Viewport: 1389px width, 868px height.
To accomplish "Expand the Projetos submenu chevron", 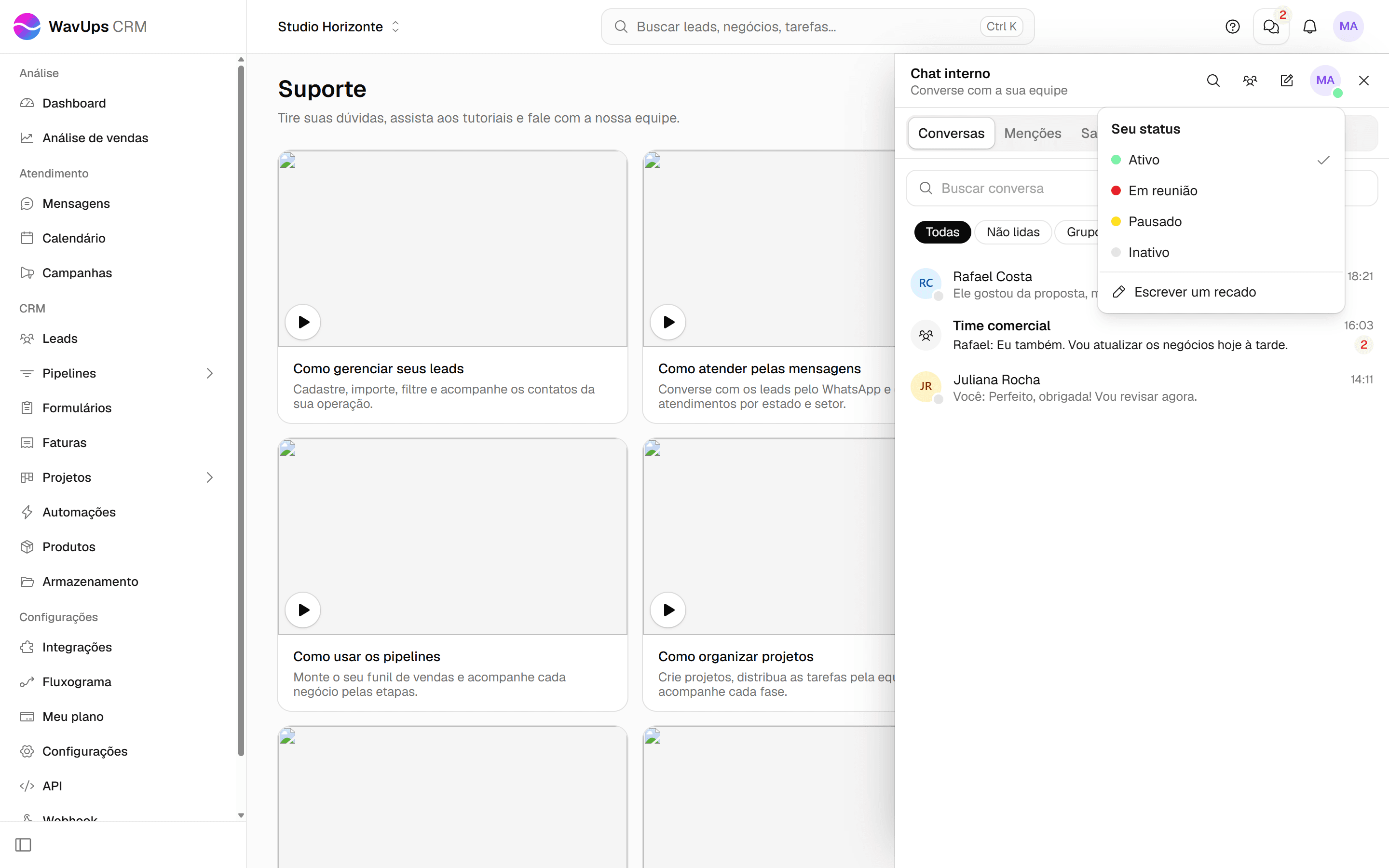I will click(x=209, y=477).
